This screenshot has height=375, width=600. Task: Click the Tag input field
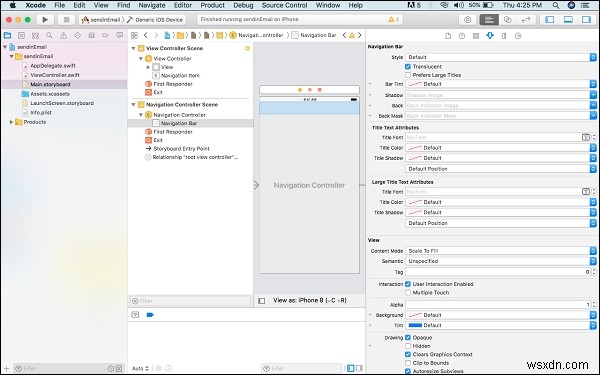click(x=498, y=272)
